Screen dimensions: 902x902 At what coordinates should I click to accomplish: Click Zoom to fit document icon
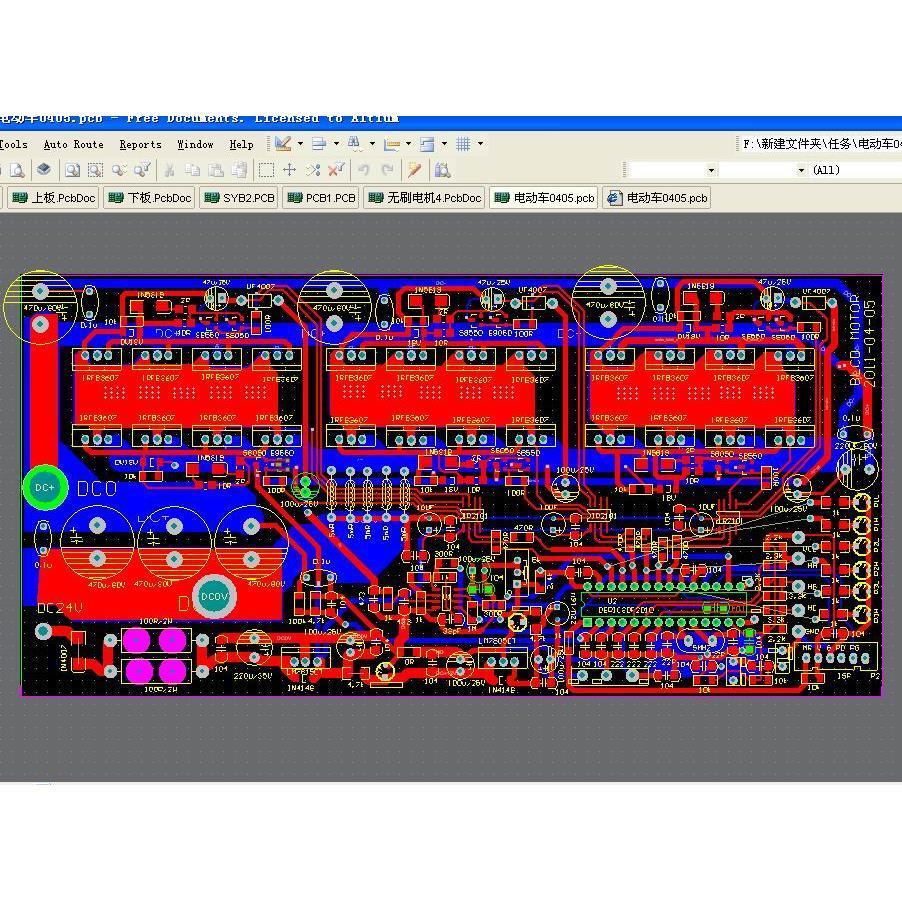[x=72, y=170]
